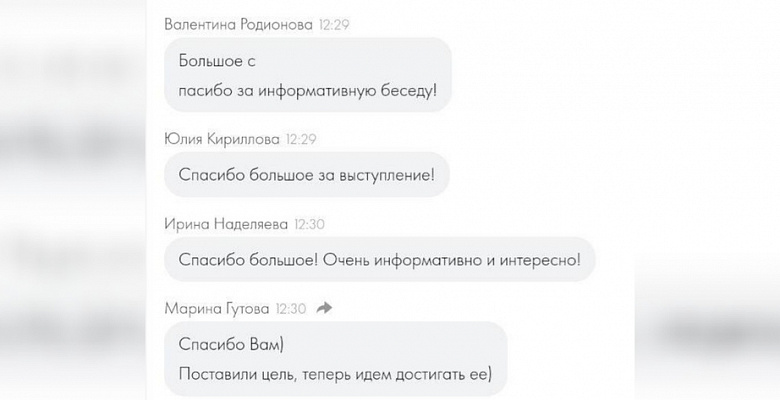
Task: Select message 'Поставили цель, теперь идем достигать ее)'
Action: 335,374
